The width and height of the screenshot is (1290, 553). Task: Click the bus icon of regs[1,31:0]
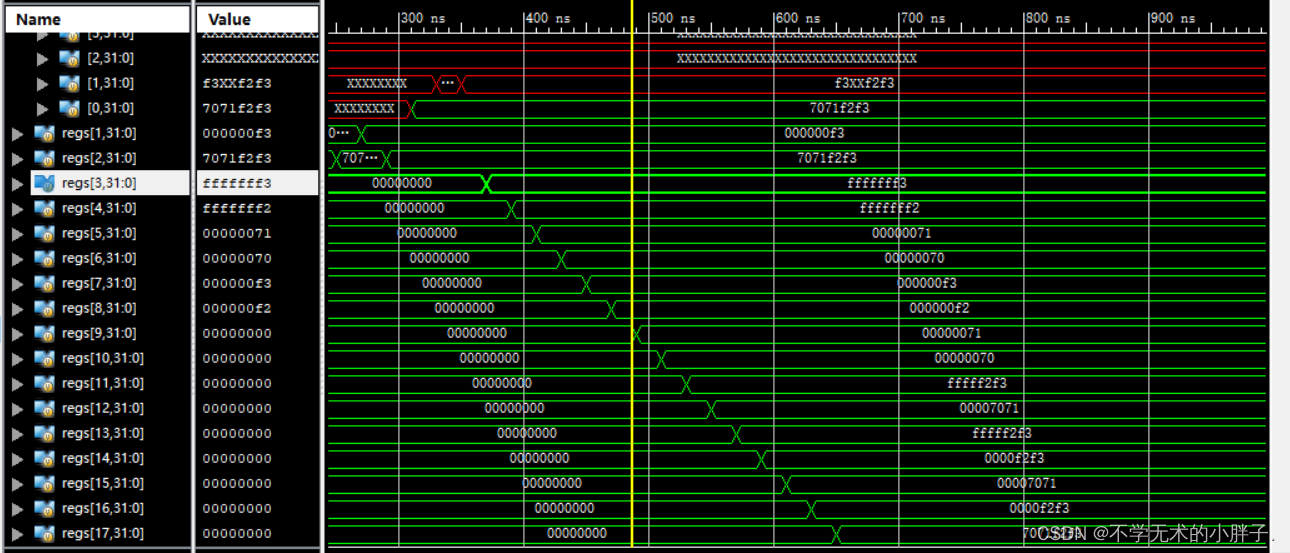[x=44, y=133]
